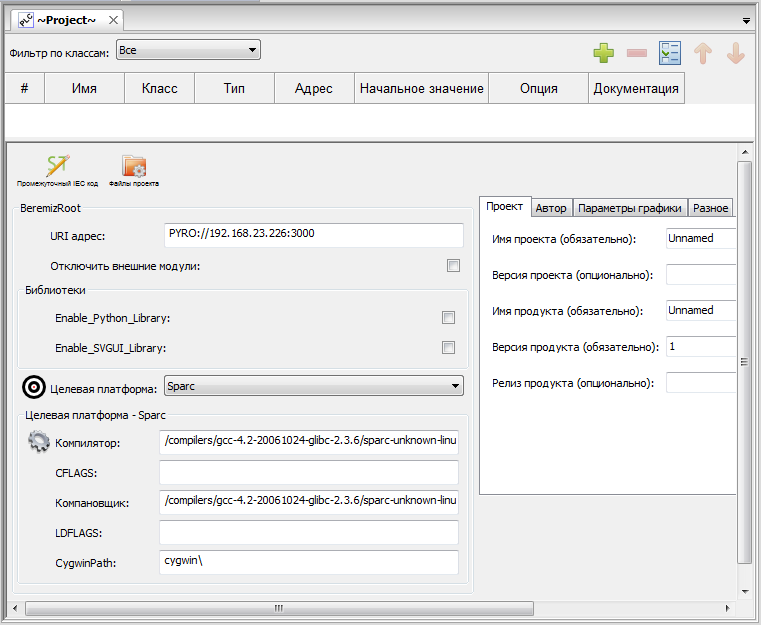The width and height of the screenshot is (761, 625).
Task: Open the project files folder icon
Action: pos(134,166)
